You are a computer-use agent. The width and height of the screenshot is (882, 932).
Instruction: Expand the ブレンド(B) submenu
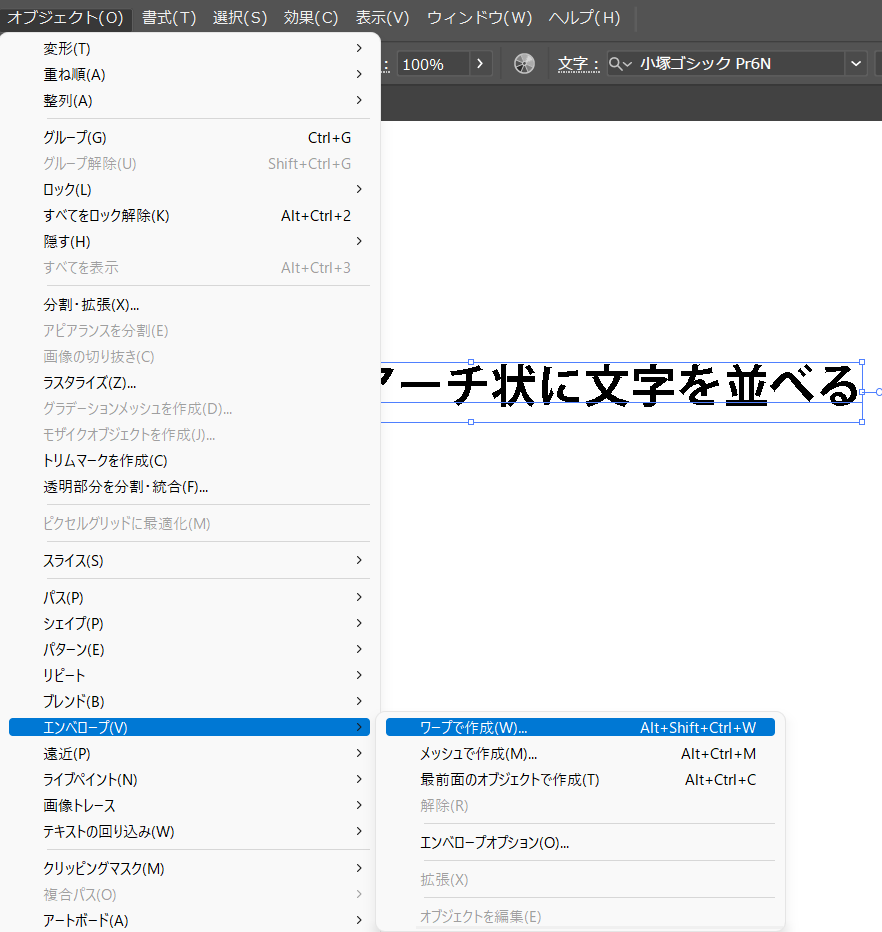pyautogui.click(x=190, y=701)
